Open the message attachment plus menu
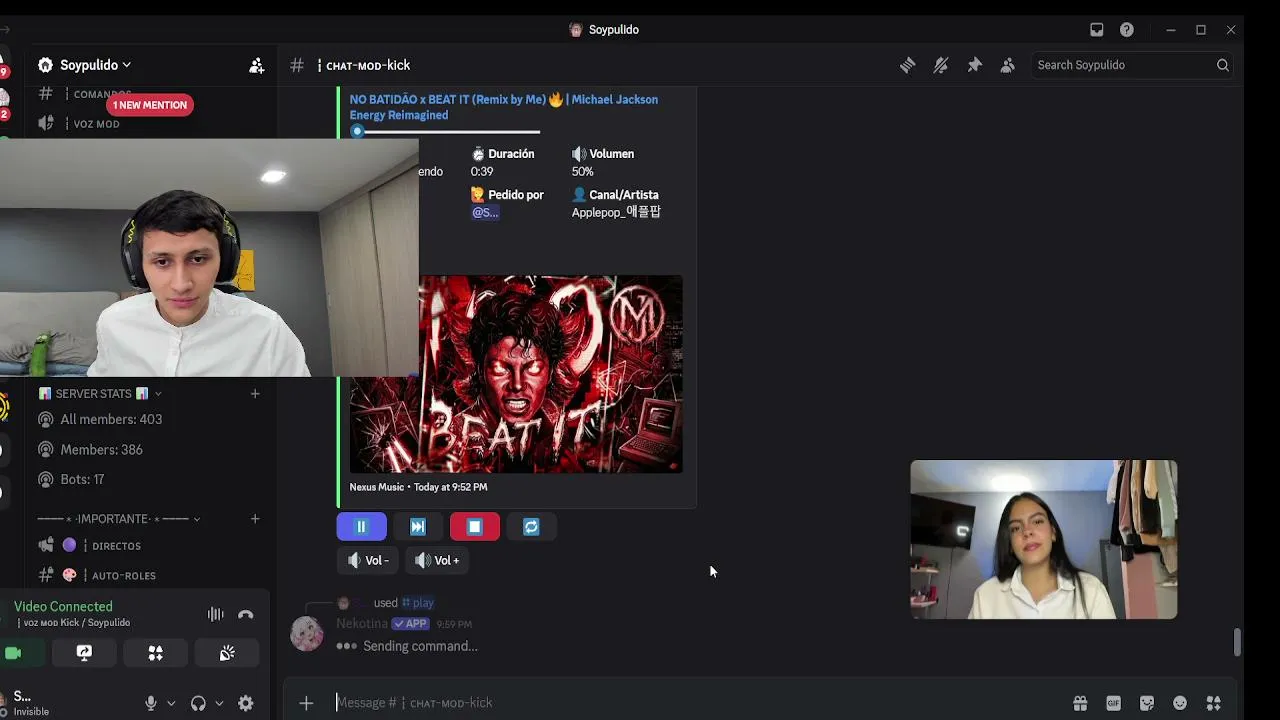This screenshot has width=1280, height=720. 306,703
